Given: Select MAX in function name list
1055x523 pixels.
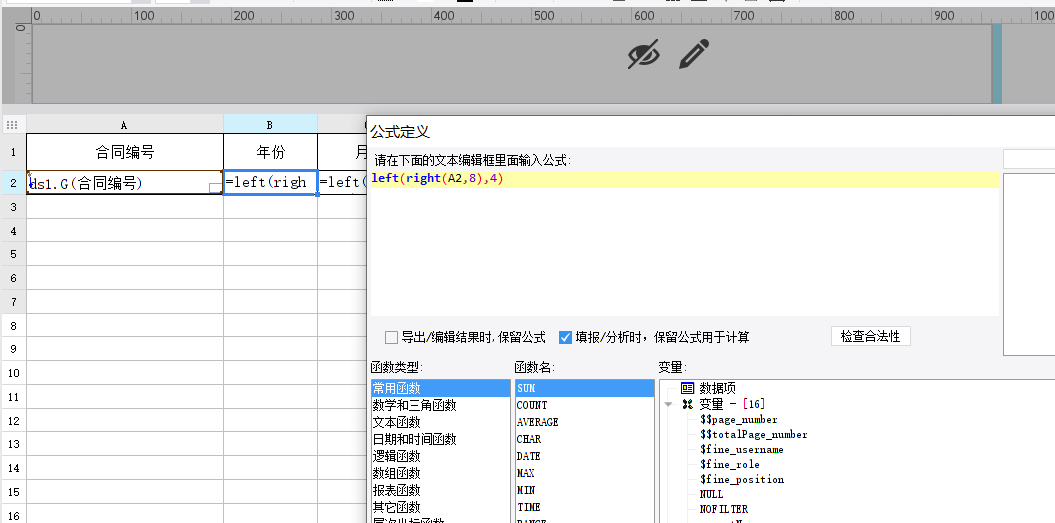Looking at the screenshot, I should [585, 473].
